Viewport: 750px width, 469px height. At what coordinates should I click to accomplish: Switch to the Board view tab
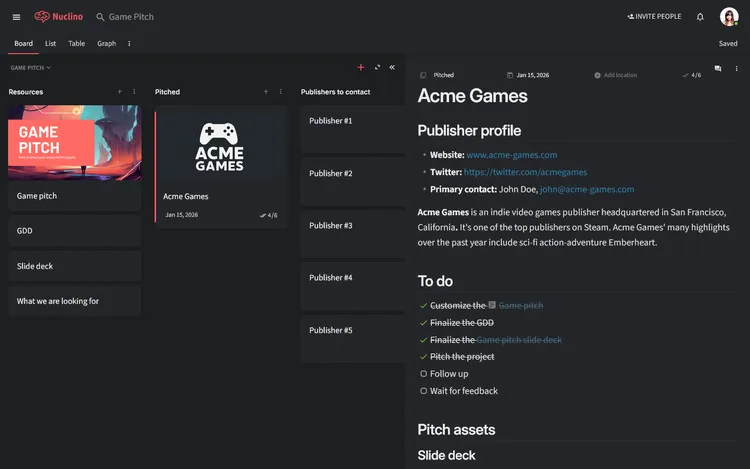[x=23, y=44]
